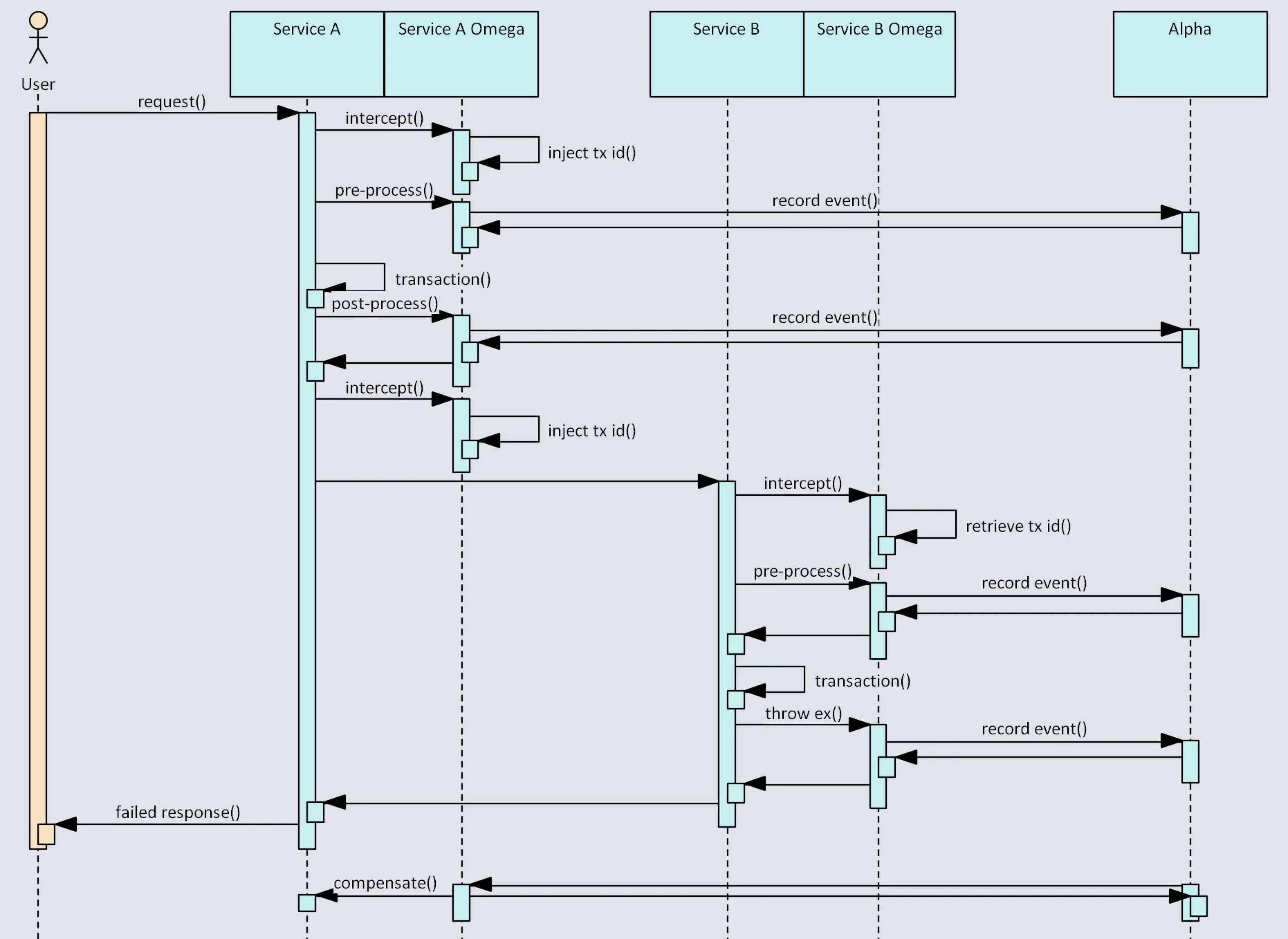
Task: Click the retrieve tx id() self-call label
Action: (x=1018, y=526)
